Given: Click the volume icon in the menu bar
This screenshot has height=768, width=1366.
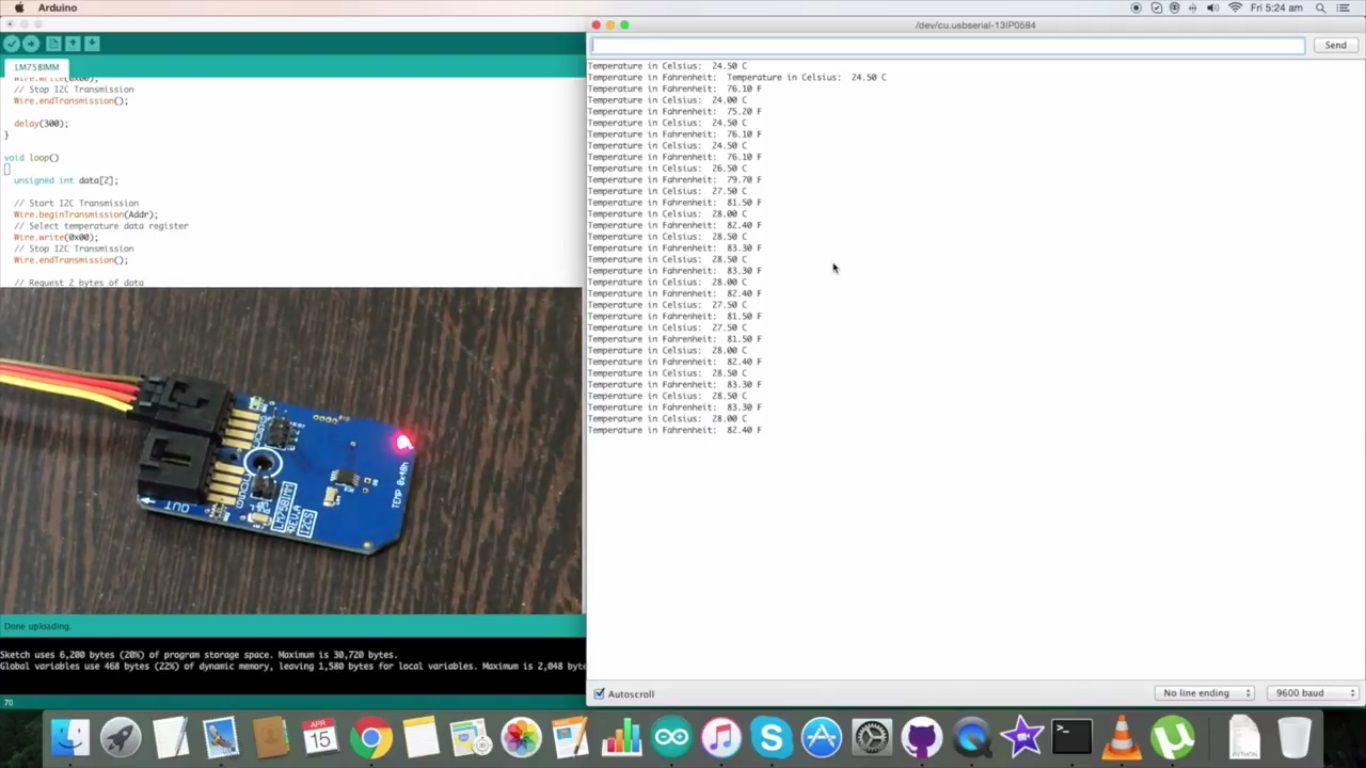Looking at the screenshot, I should 1211,7.
